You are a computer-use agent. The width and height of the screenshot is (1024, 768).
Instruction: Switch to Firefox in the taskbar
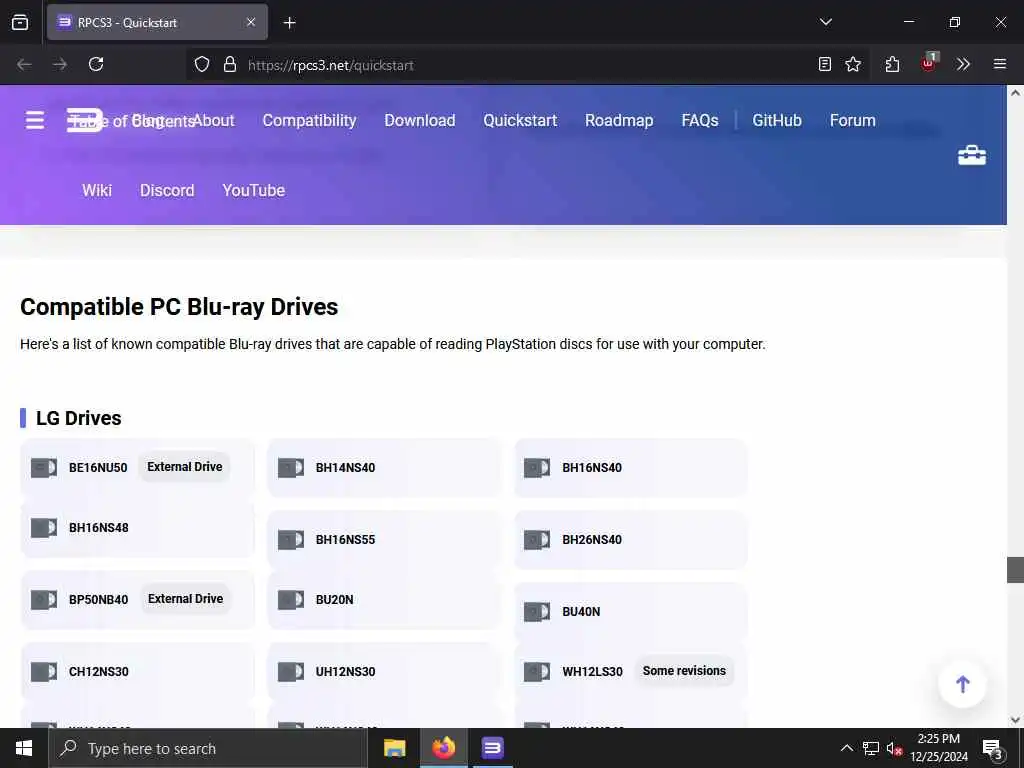tap(443, 748)
